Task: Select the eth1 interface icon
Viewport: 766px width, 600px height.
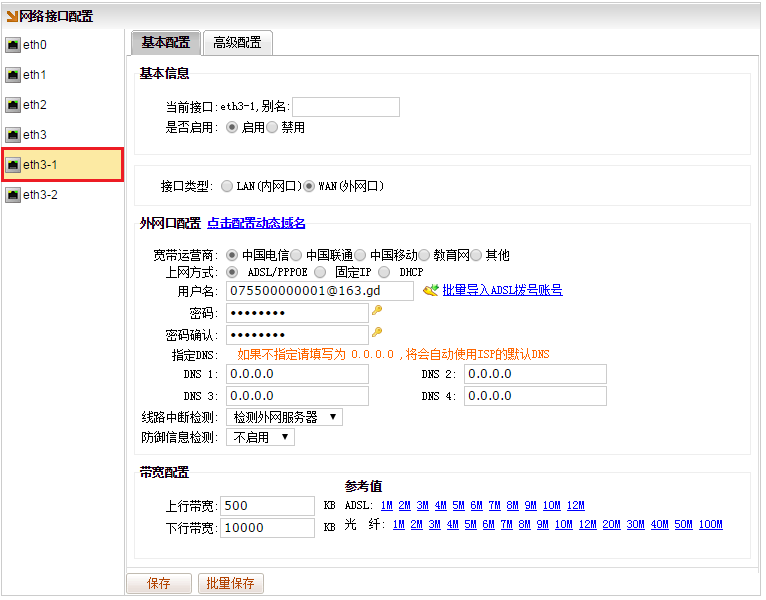Action: click(13, 75)
